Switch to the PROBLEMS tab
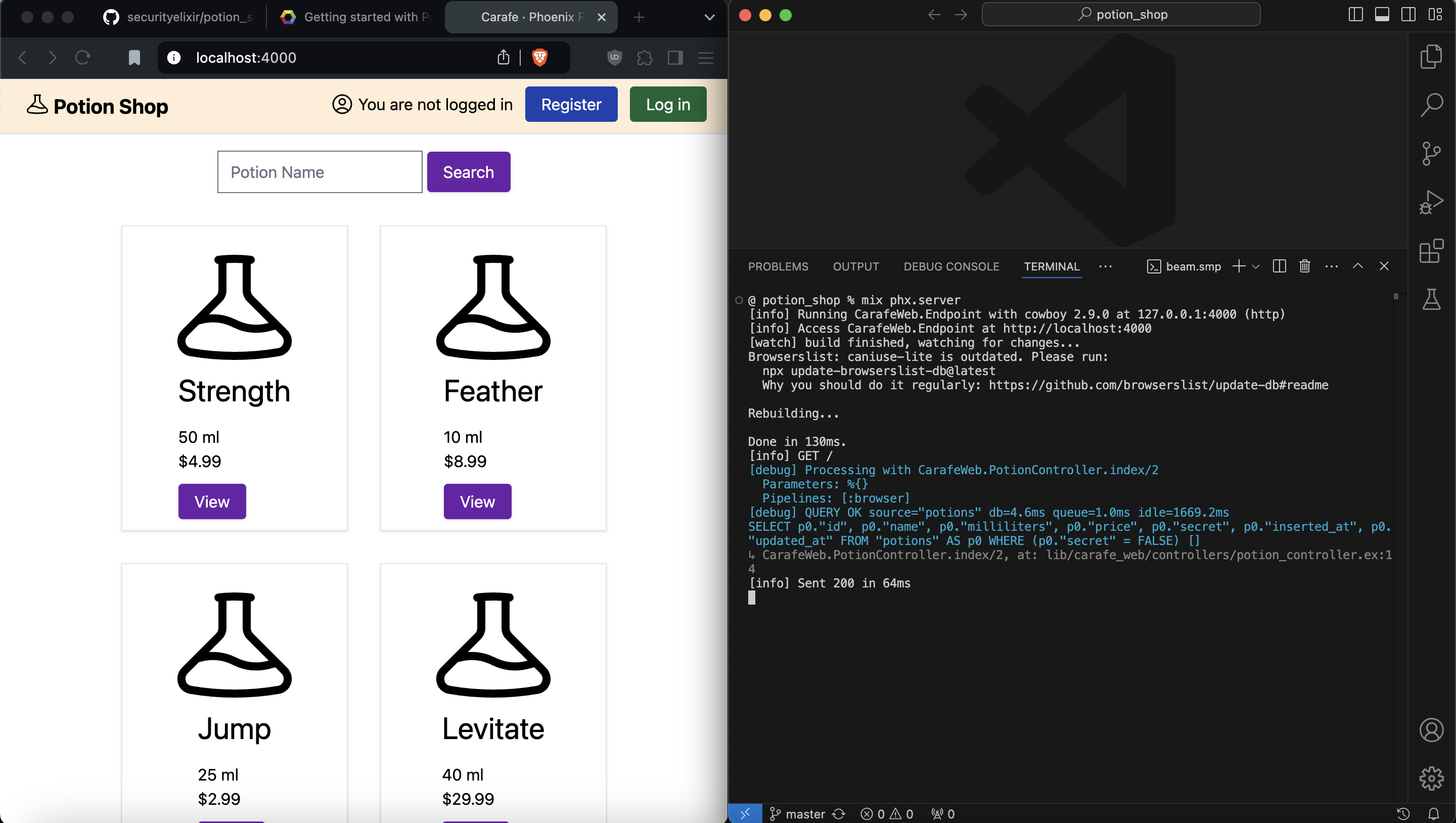The height and width of the screenshot is (823, 1456). (x=778, y=266)
